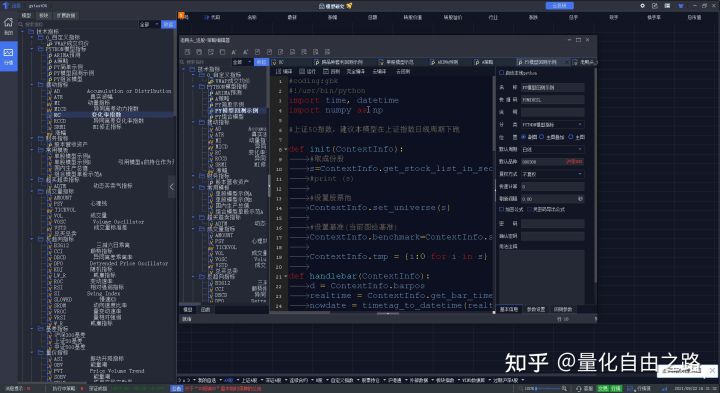The width and height of the screenshot is (720, 393).
Task: Click the second letter-A font icon in editor toolbar
Action: [x=245, y=52]
